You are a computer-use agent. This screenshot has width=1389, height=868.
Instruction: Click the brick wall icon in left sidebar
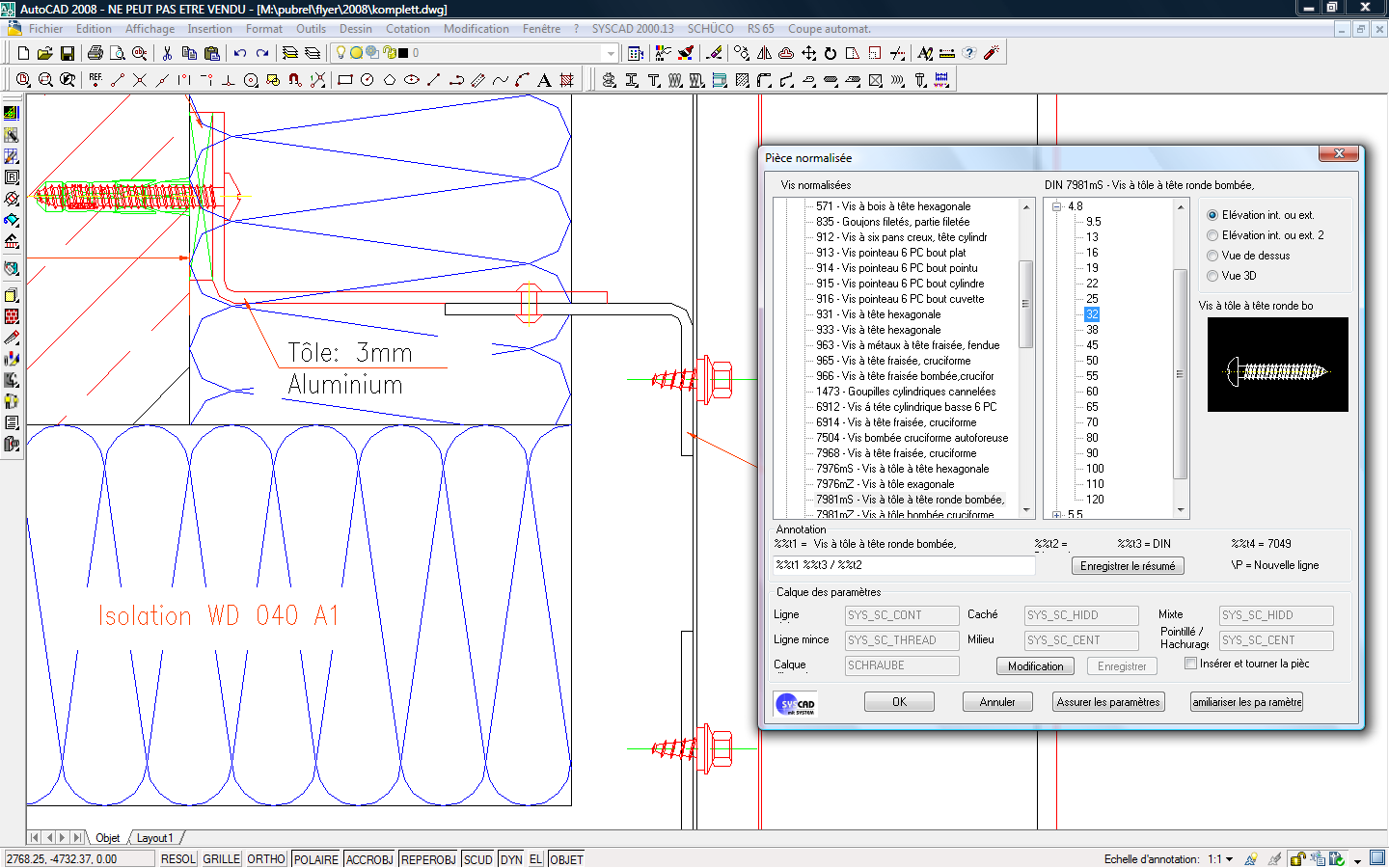click(12, 316)
